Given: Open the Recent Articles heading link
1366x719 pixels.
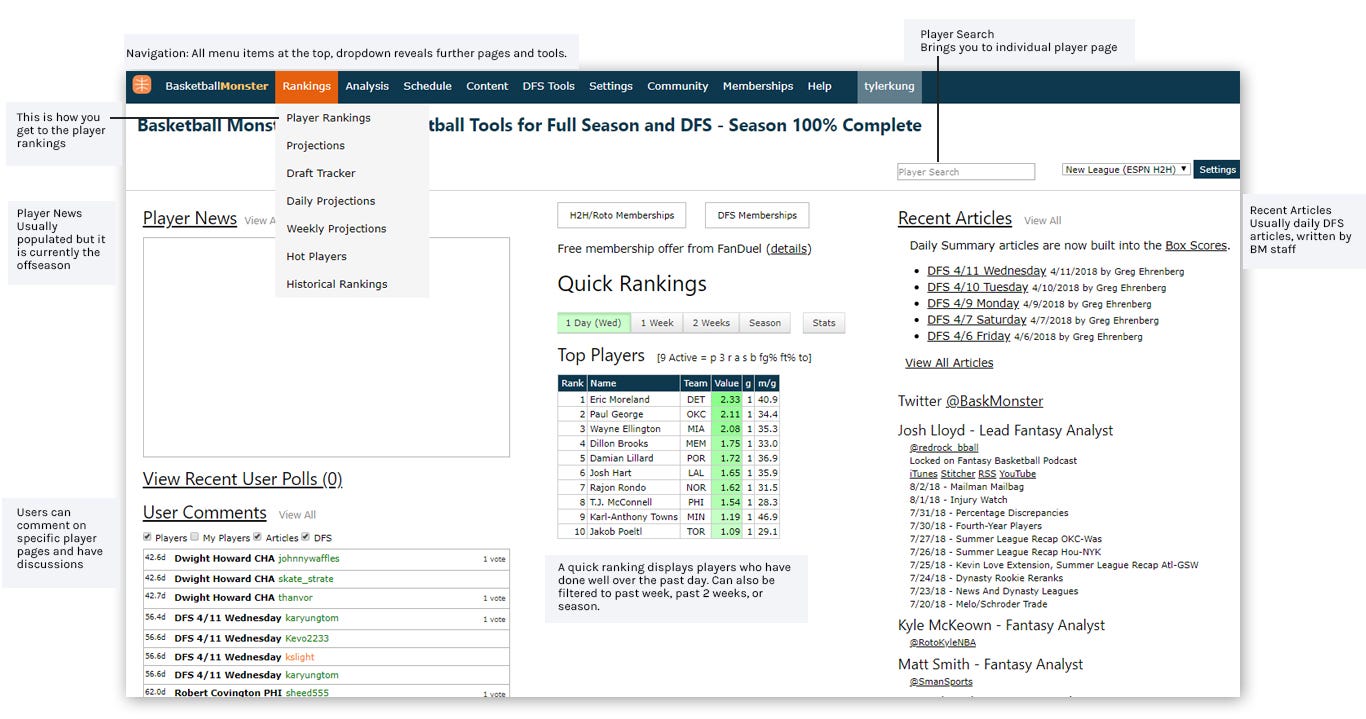Looking at the screenshot, I should tap(955, 218).
